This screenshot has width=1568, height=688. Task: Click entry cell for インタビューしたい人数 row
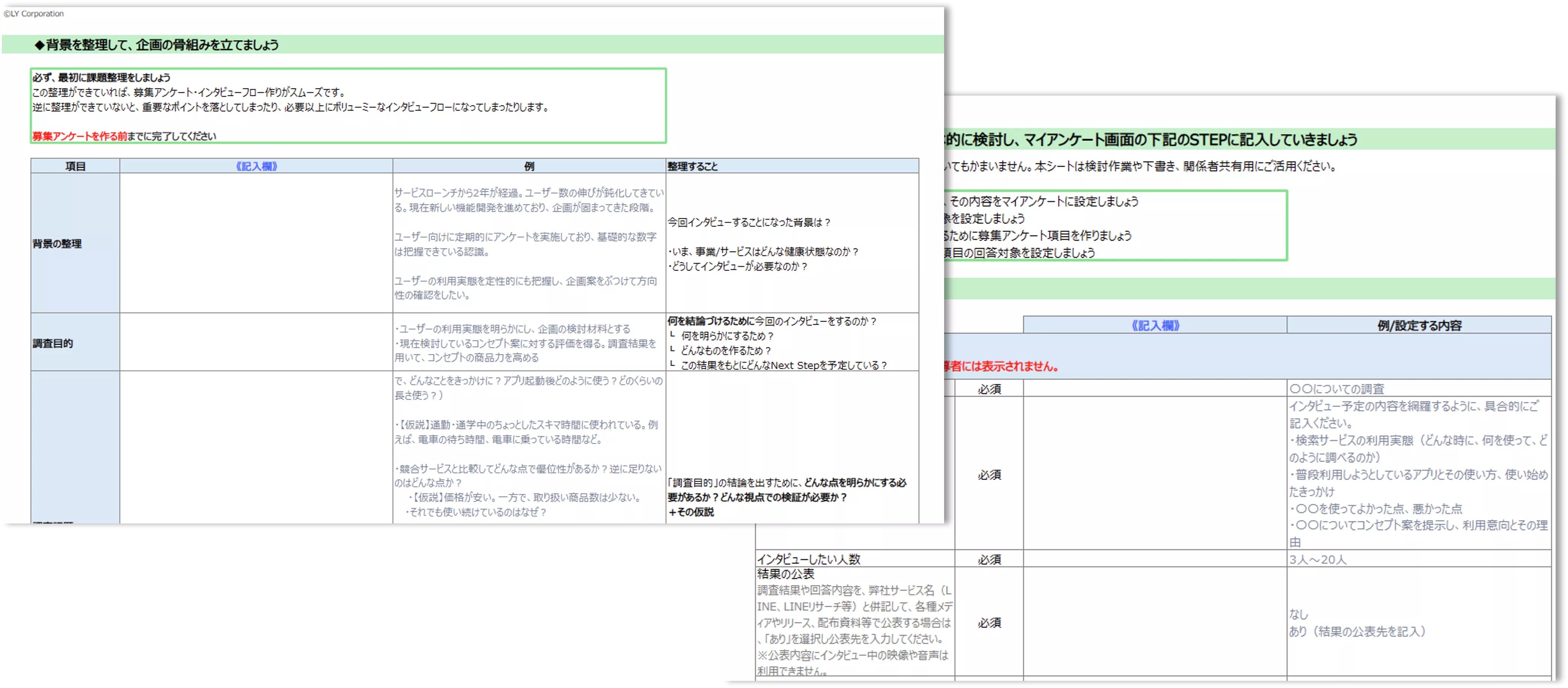point(1155,559)
